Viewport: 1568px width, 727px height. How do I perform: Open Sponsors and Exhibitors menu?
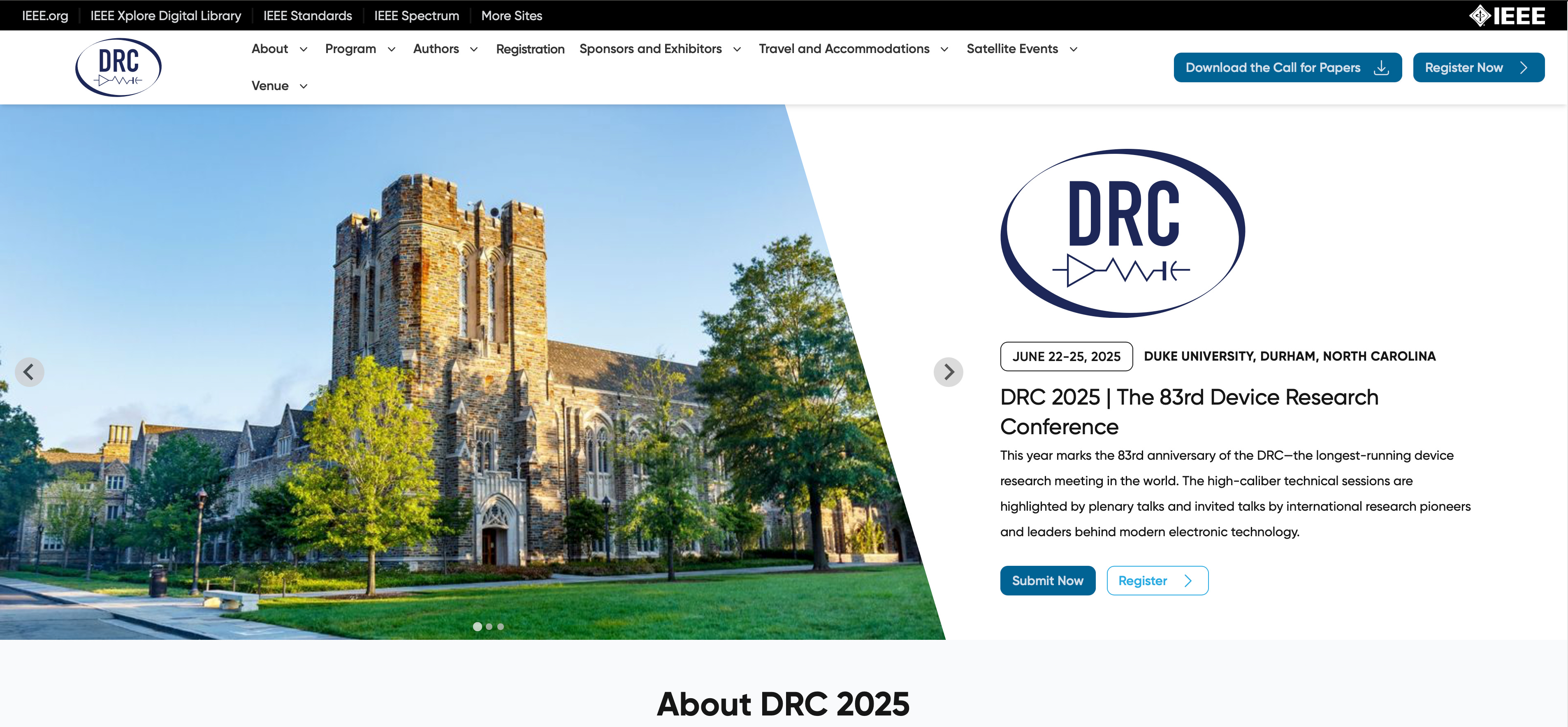[650, 49]
